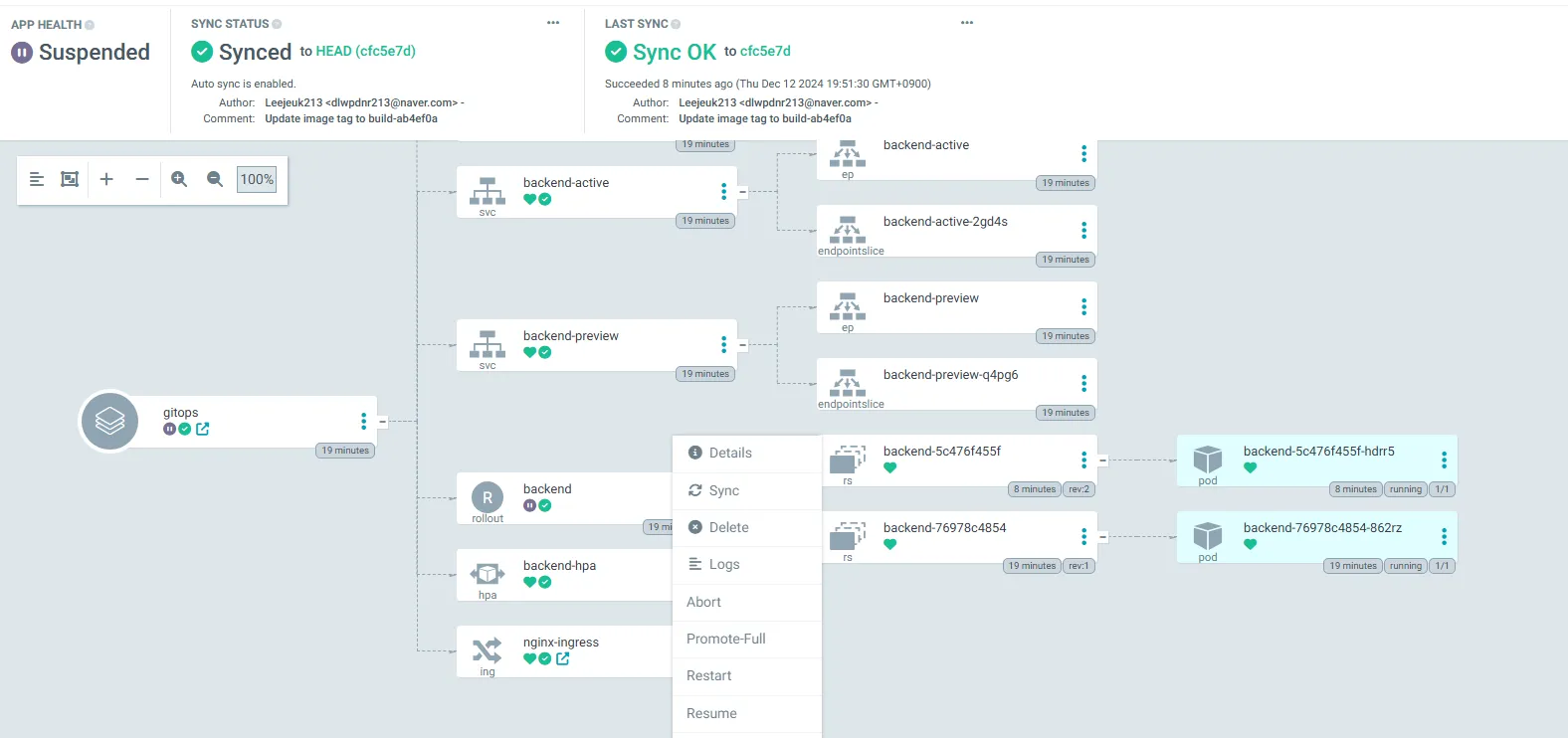Click the rev:2 badge on backend-5c476f455f

(x=1079, y=489)
